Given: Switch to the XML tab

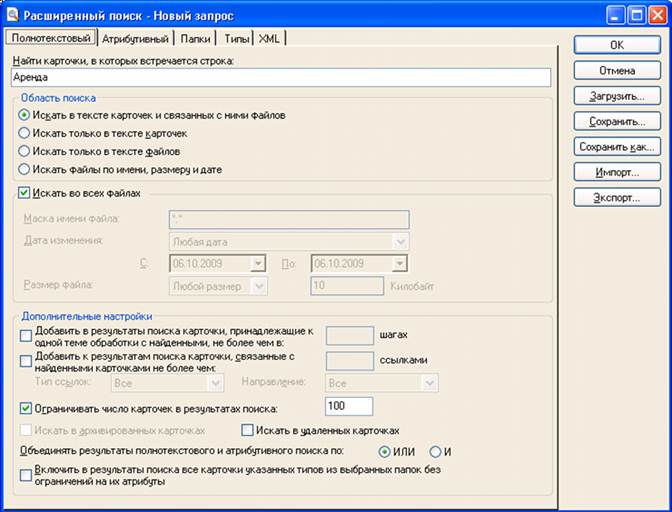Looking at the screenshot, I should [x=270, y=39].
